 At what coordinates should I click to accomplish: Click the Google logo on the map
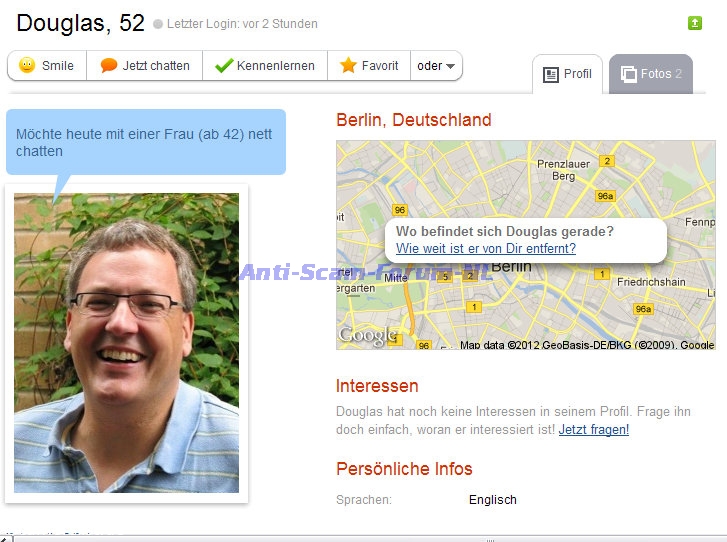[x=368, y=335]
